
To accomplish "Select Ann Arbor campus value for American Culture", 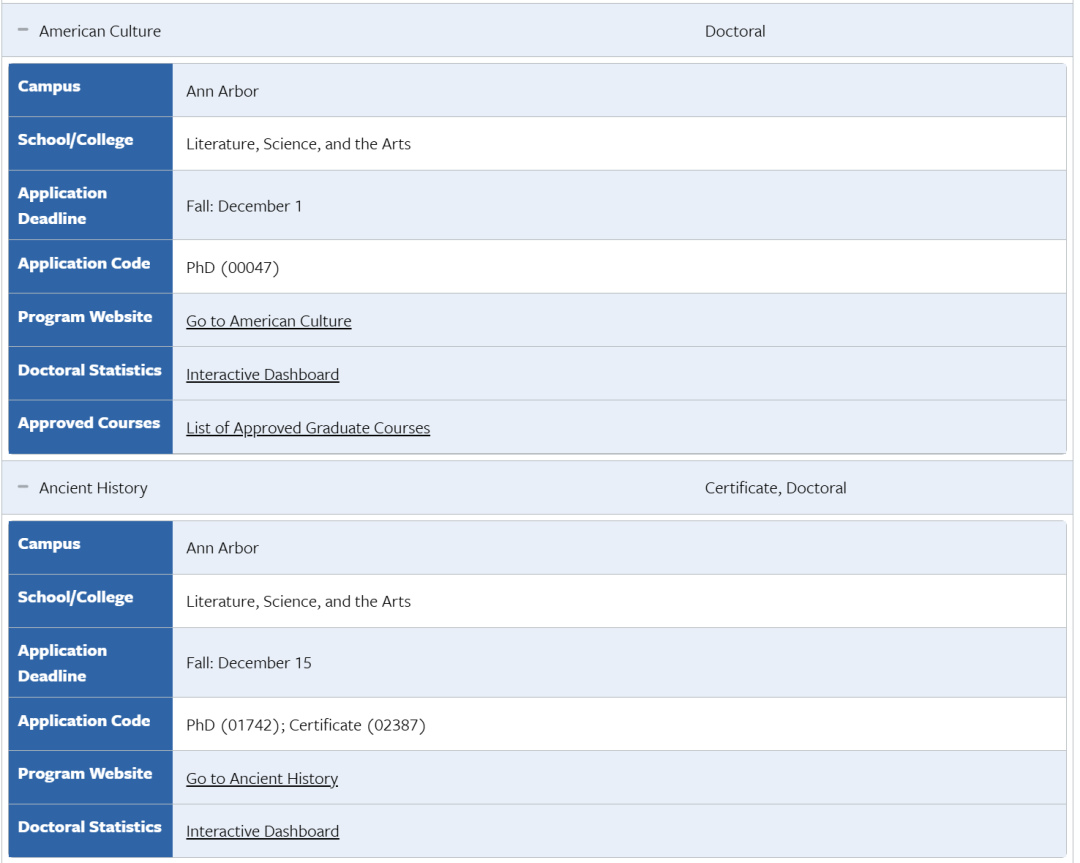I will (222, 91).
